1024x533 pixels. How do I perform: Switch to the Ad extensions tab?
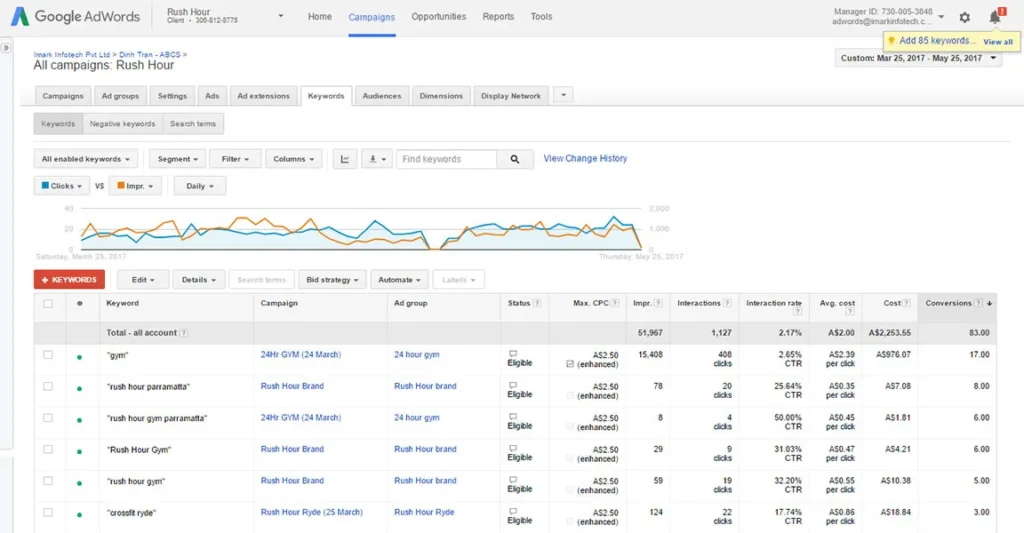(x=263, y=96)
